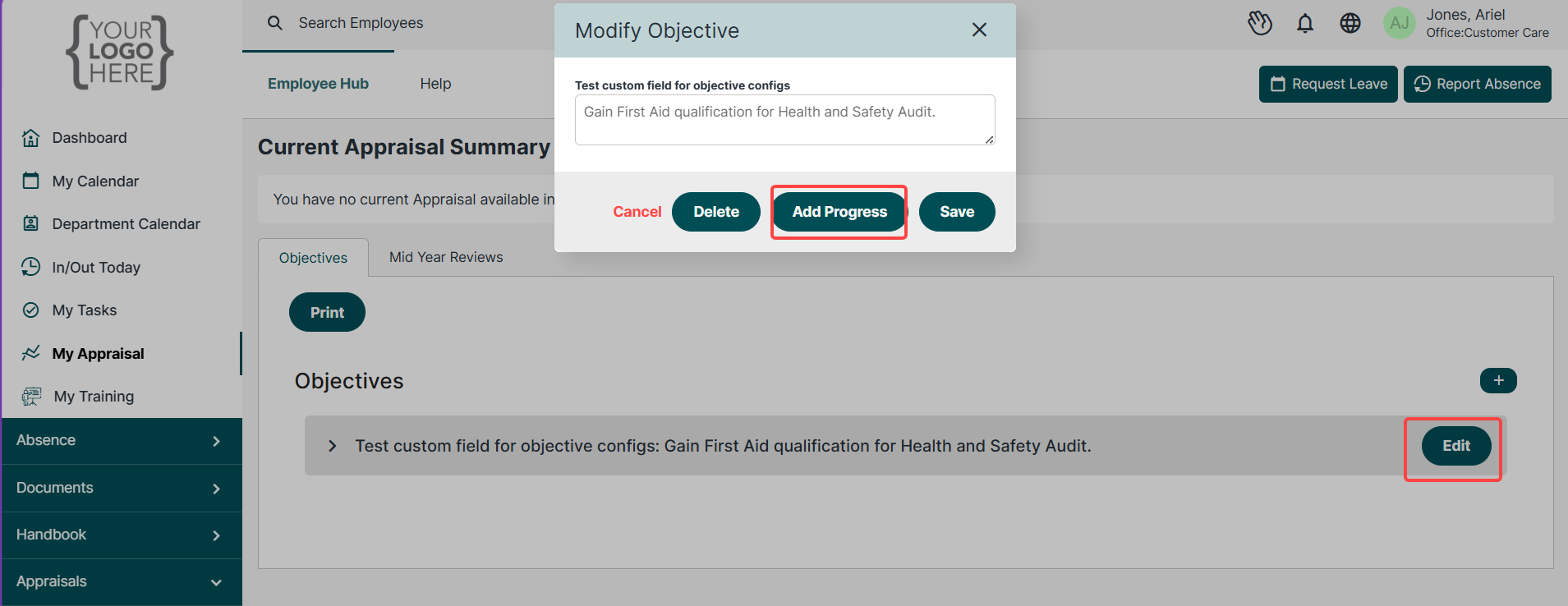Collapse the Appraisals sidebar section

122,582
